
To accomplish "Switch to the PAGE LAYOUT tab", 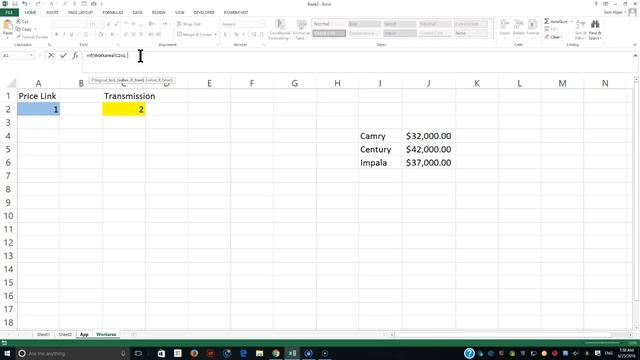I will (80, 12).
